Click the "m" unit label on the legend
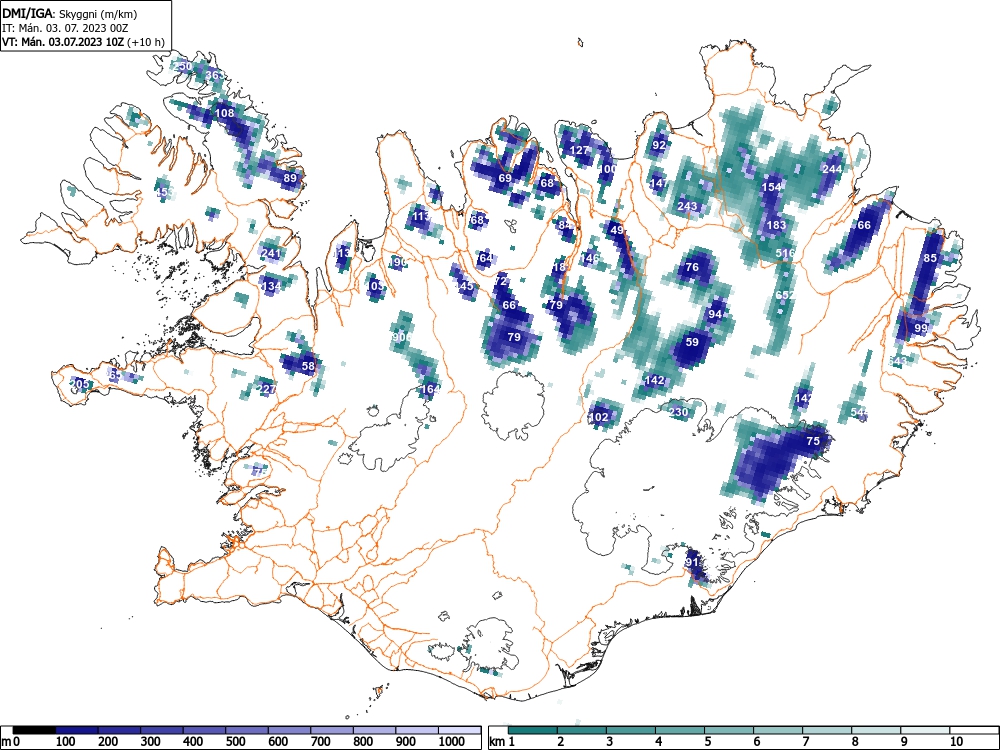Viewport: 1000px width, 750px height. pyautogui.click(x=6, y=742)
